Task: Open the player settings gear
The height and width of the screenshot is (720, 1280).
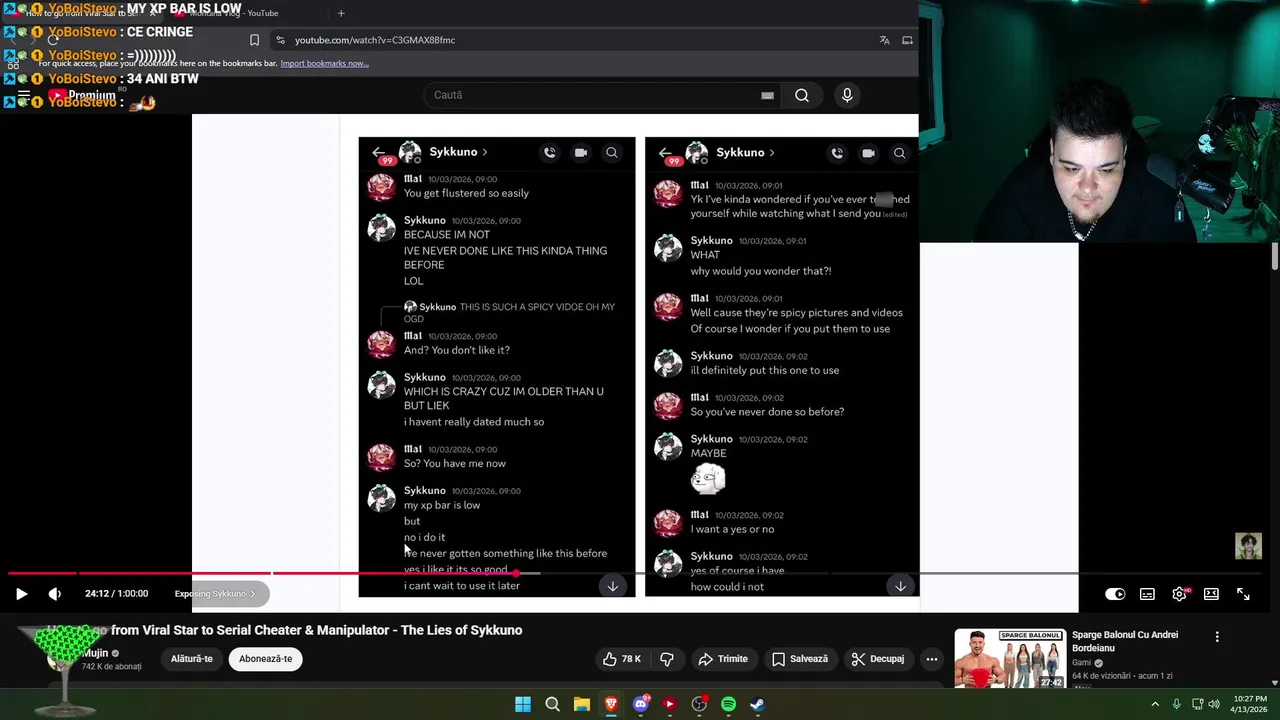Action: (1179, 594)
